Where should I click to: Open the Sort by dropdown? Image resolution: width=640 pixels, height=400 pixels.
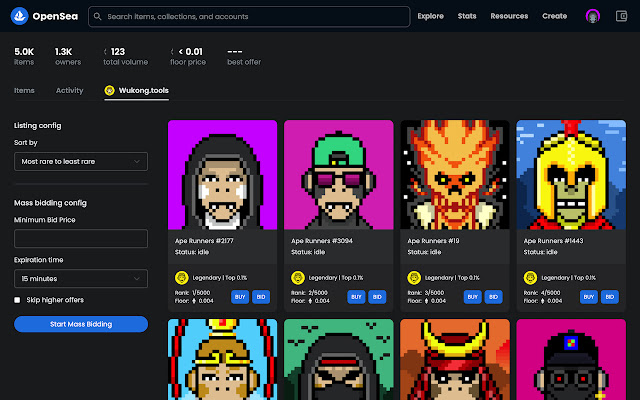(81, 162)
